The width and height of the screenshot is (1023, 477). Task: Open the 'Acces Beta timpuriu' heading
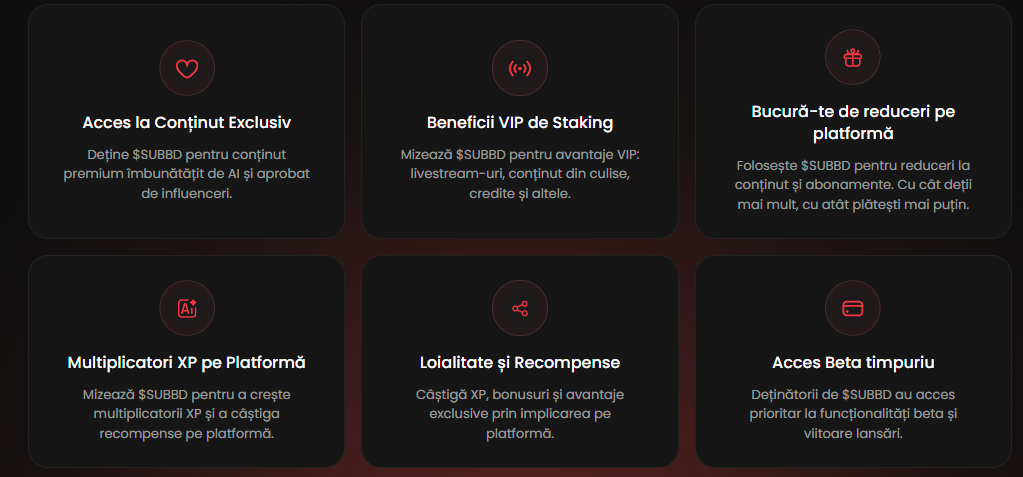click(x=853, y=363)
